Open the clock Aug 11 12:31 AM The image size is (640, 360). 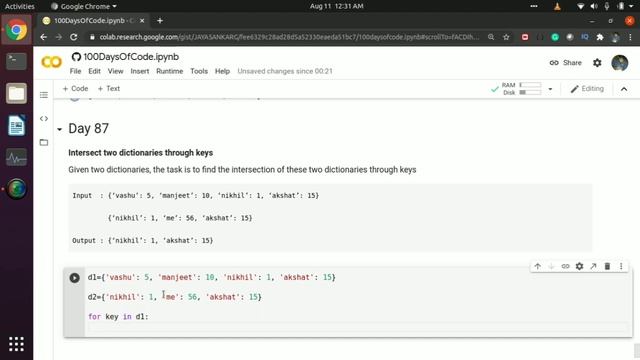point(336,6)
